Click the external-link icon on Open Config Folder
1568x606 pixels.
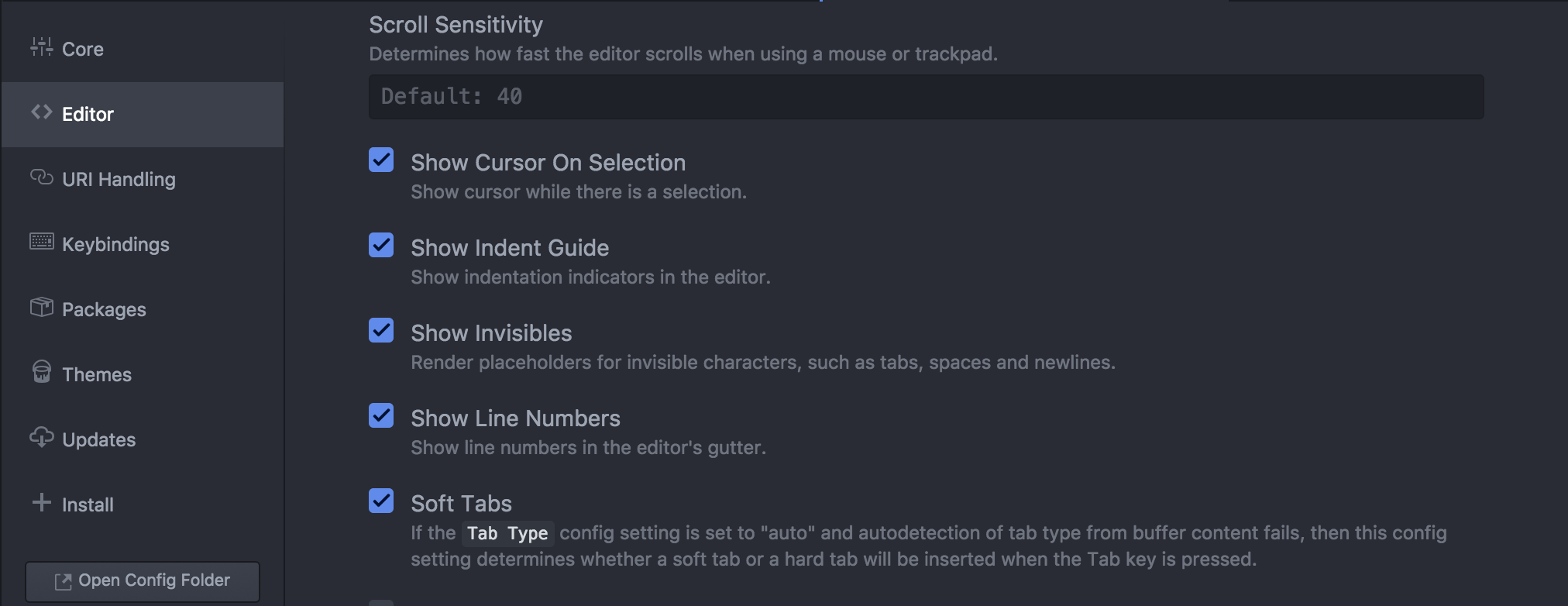[63, 581]
